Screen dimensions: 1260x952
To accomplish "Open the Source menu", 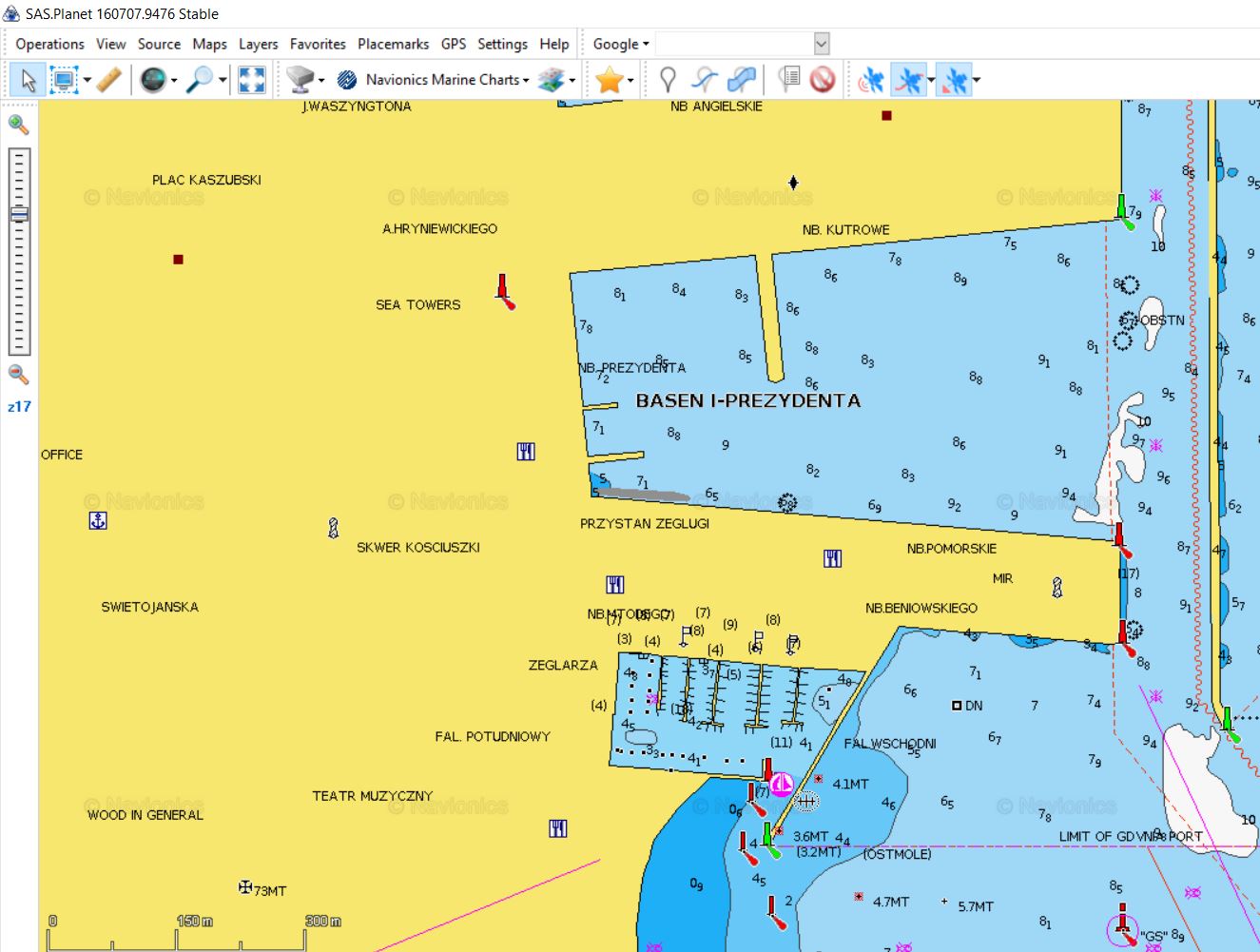I will coord(159,44).
